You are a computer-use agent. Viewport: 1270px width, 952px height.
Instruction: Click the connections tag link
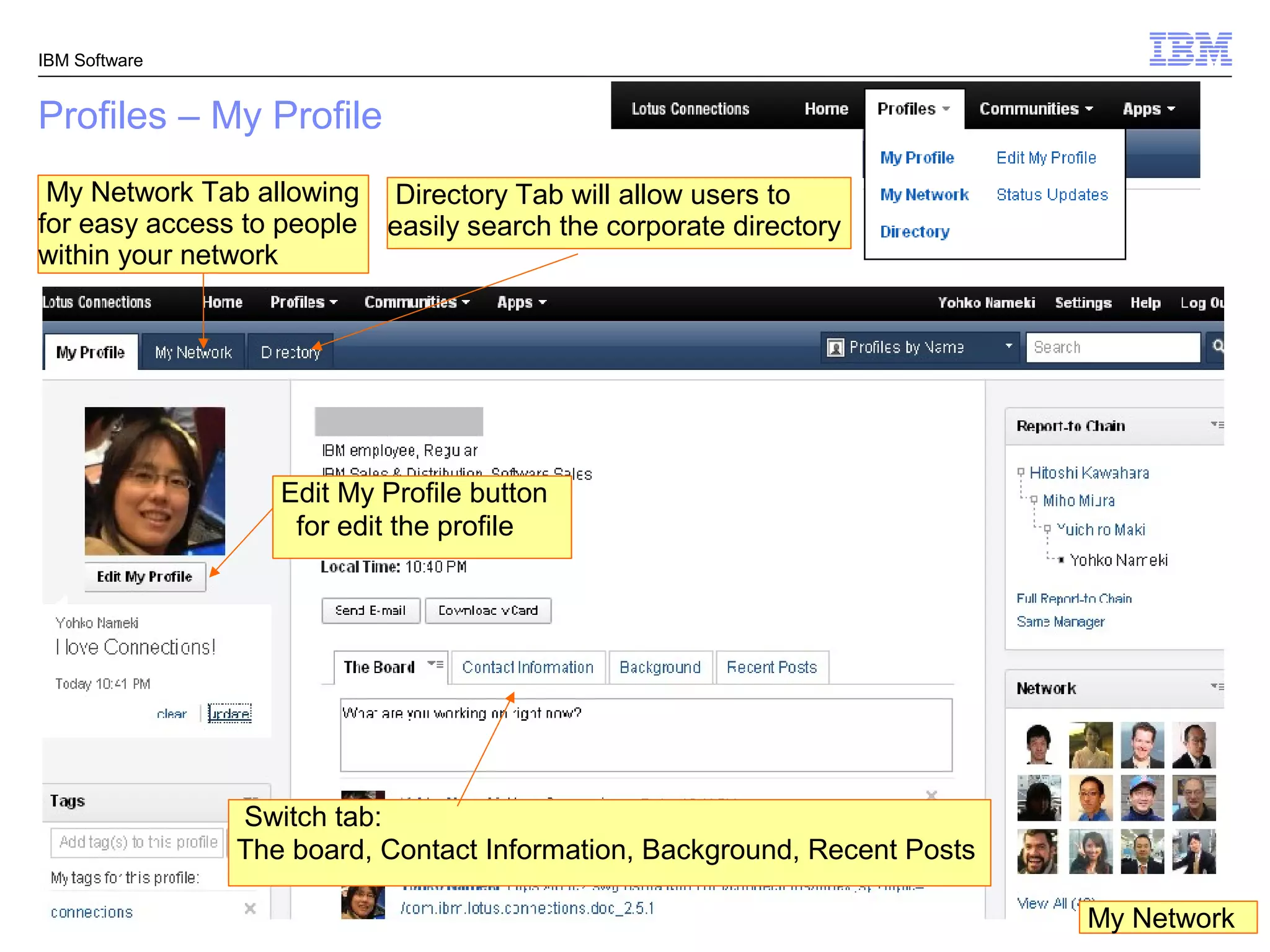point(92,912)
